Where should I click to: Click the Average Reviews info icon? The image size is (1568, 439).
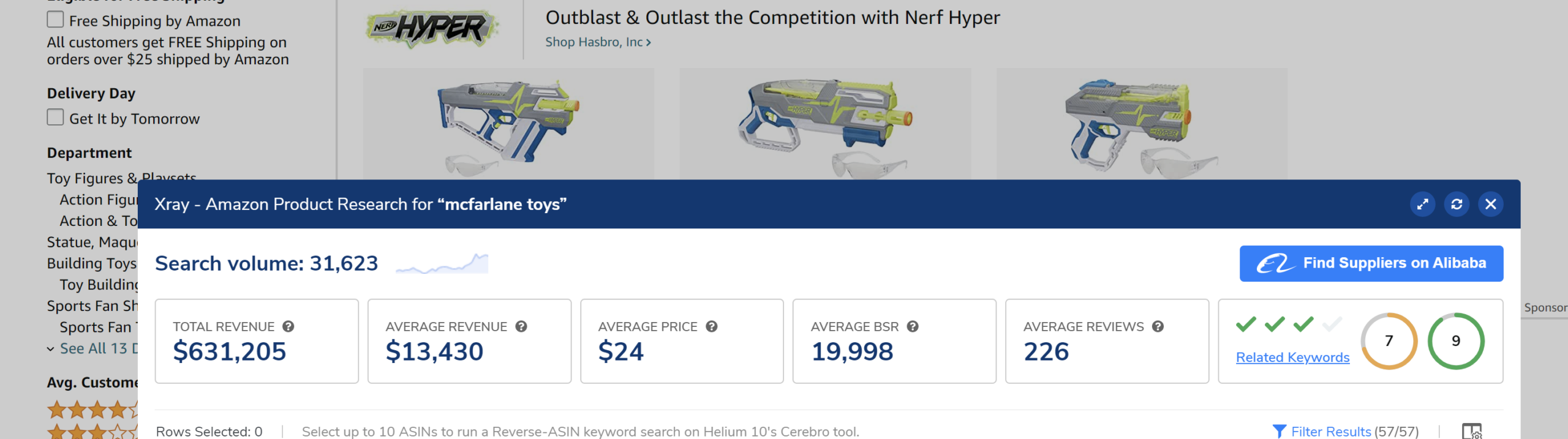pos(1158,326)
